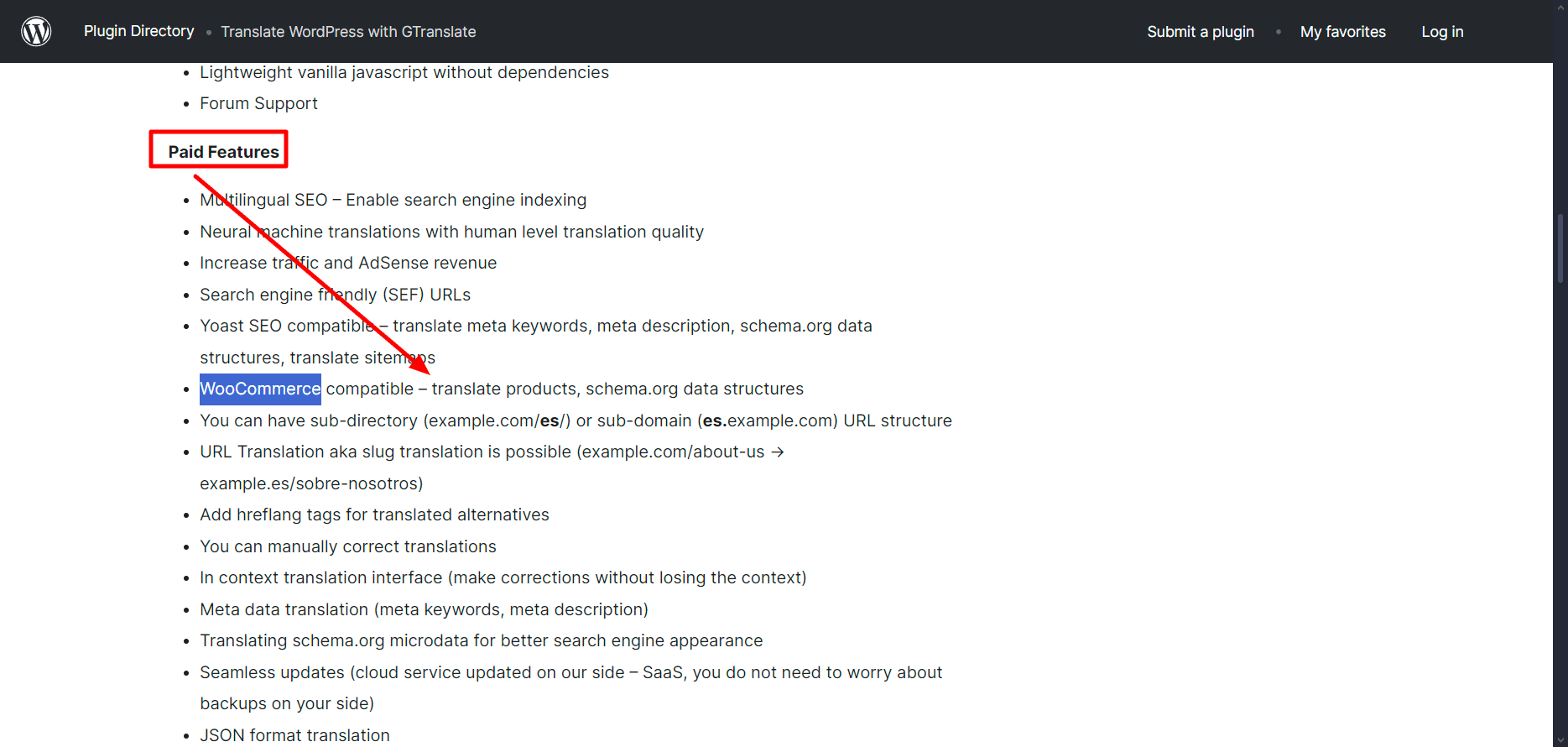Viewport: 1568px width, 747px height.
Task: Click the highlighted WooCommerce word
Action: 260,389
